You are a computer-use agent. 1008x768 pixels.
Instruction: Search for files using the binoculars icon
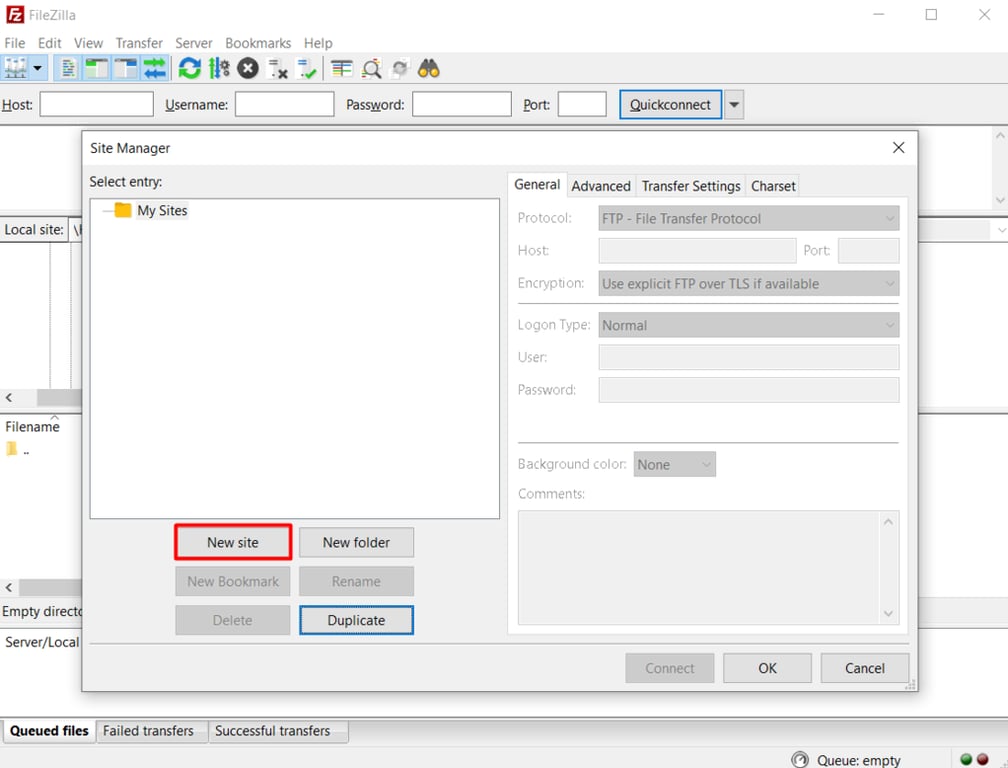point(428,68)
